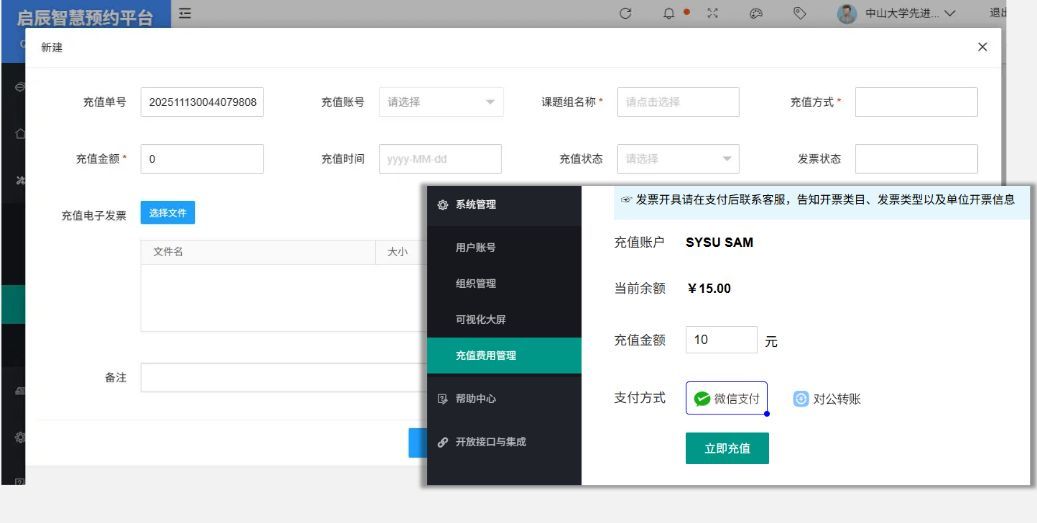The width and height of the screenshot is (1037, 523).
Task: Click the refresh icon in top bar
Action: click(626, 13)
